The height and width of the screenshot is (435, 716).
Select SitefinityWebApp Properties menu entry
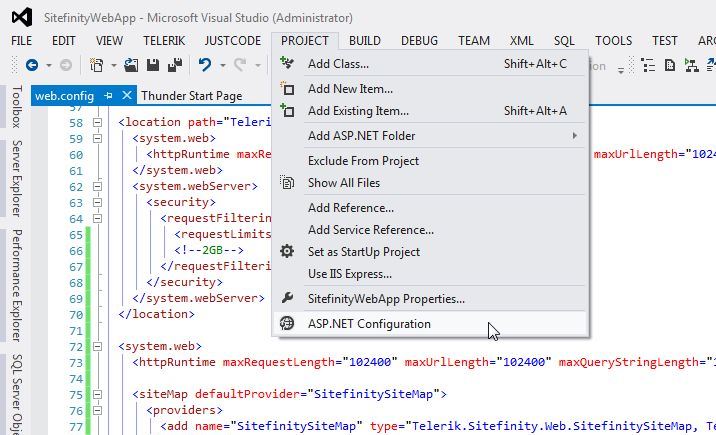385,299
